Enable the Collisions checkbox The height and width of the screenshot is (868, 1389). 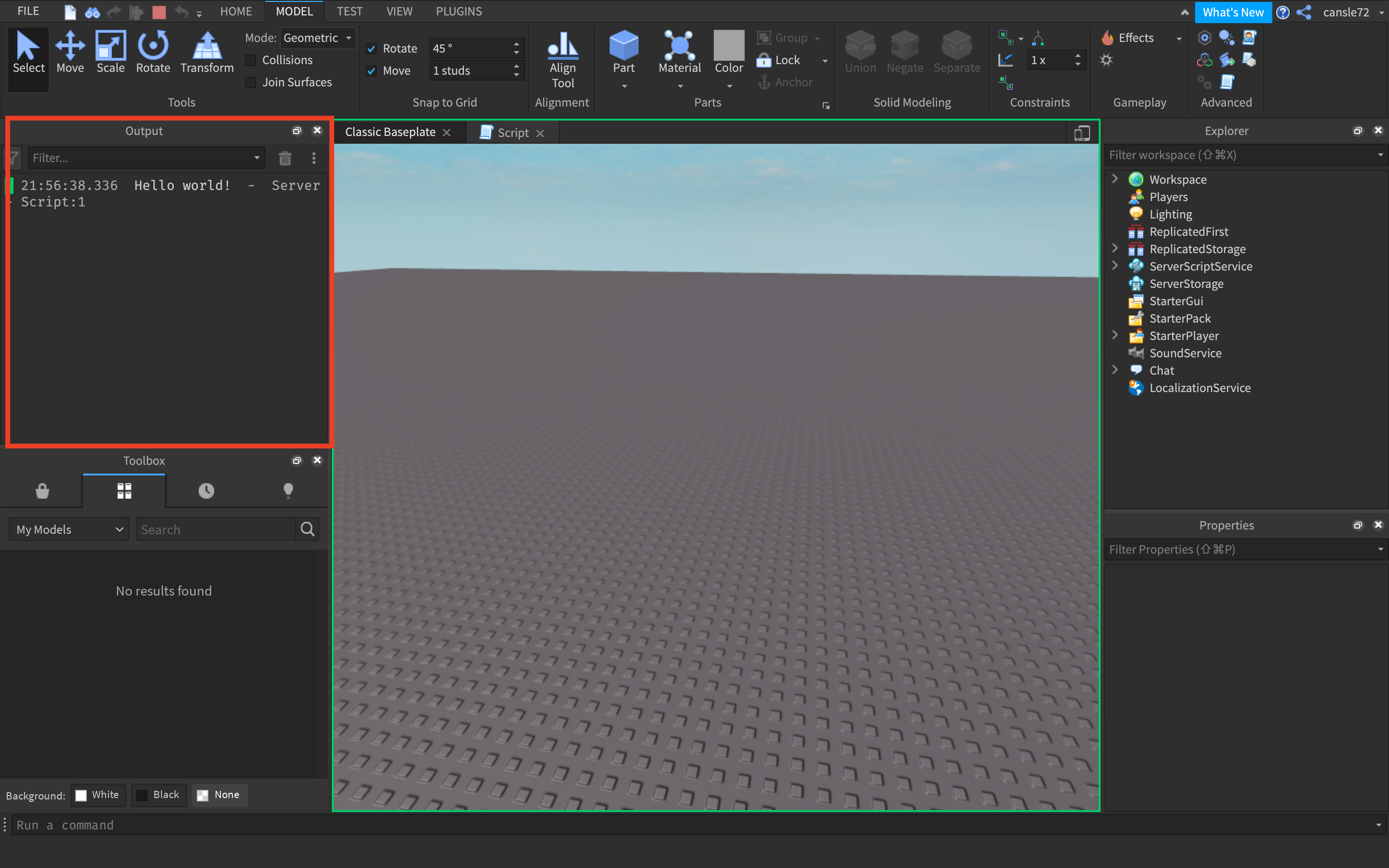click(251, 60)
